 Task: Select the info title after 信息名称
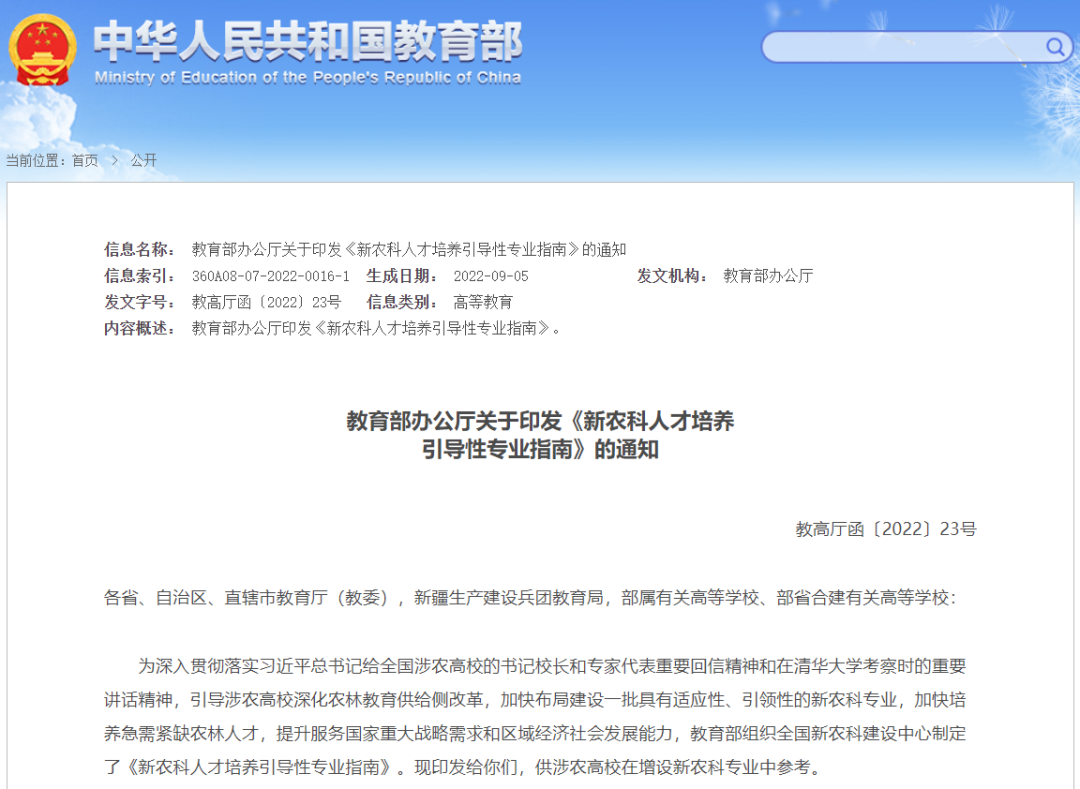pos(408,249)
